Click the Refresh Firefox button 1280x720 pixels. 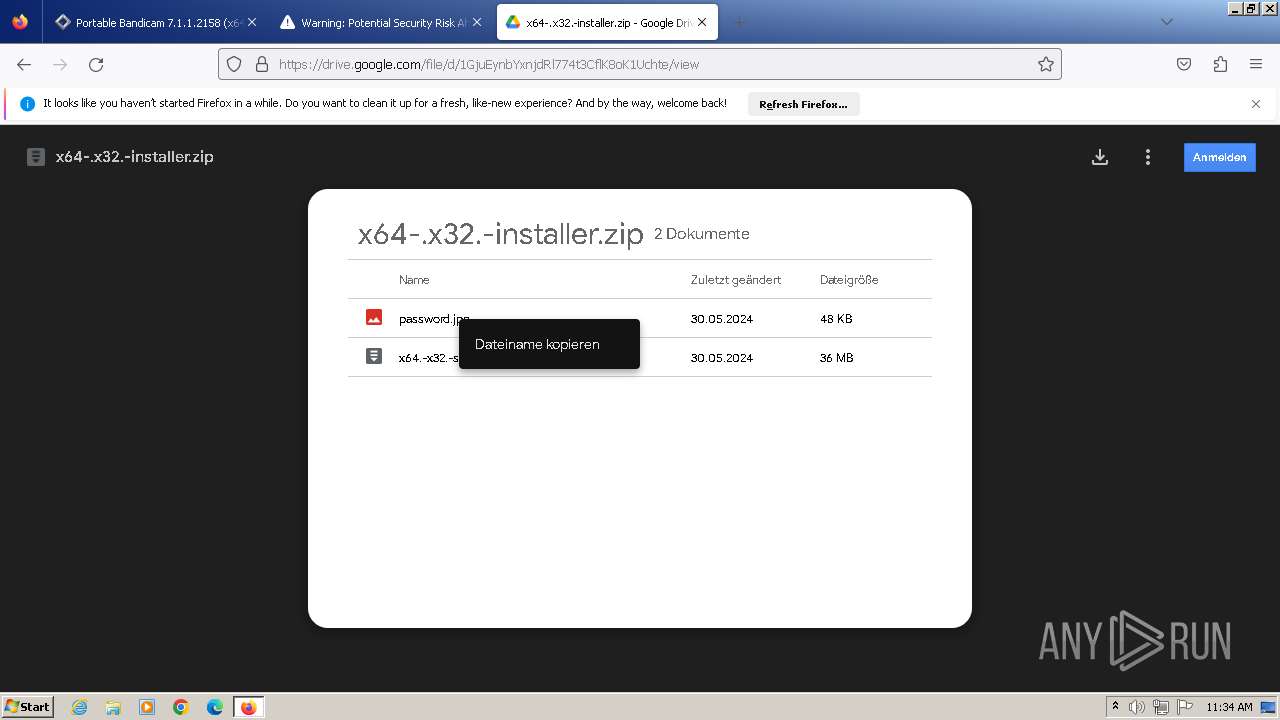tap(803, 104)
